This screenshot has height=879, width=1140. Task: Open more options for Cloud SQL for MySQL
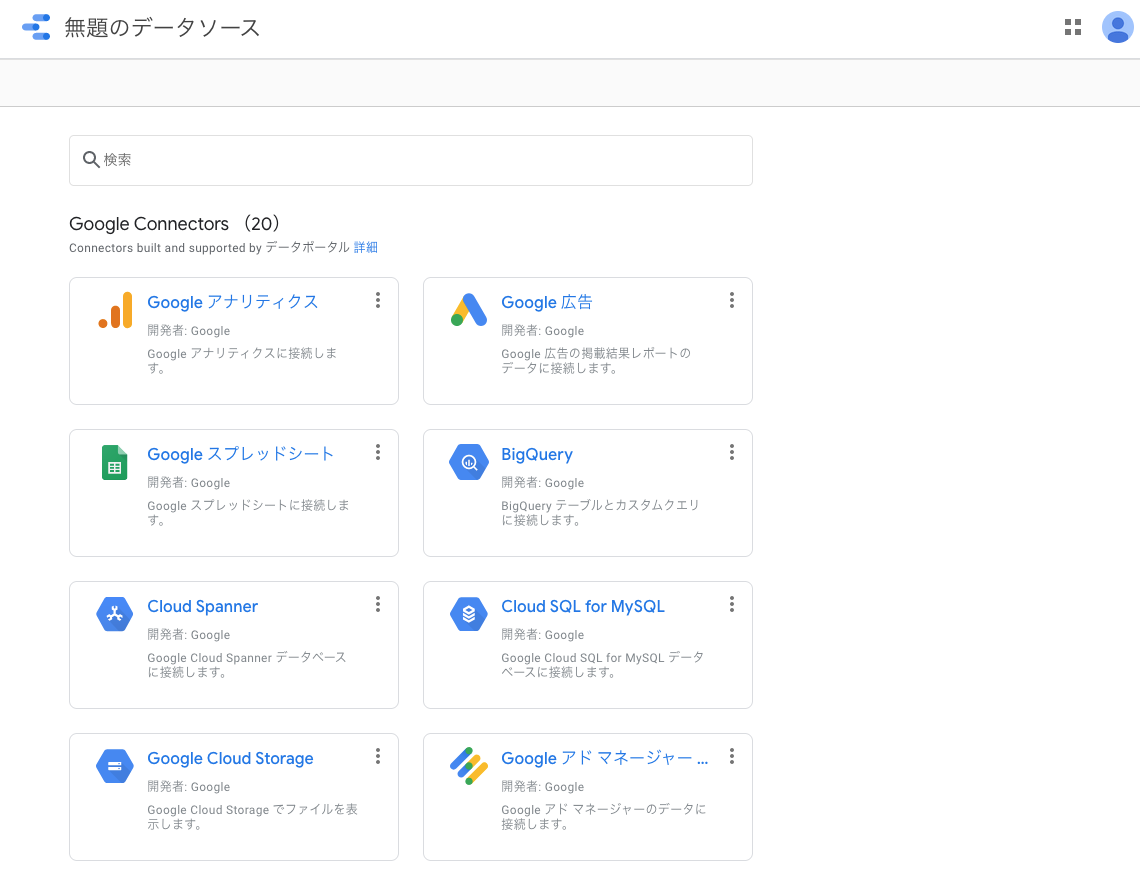coord(732,604)
